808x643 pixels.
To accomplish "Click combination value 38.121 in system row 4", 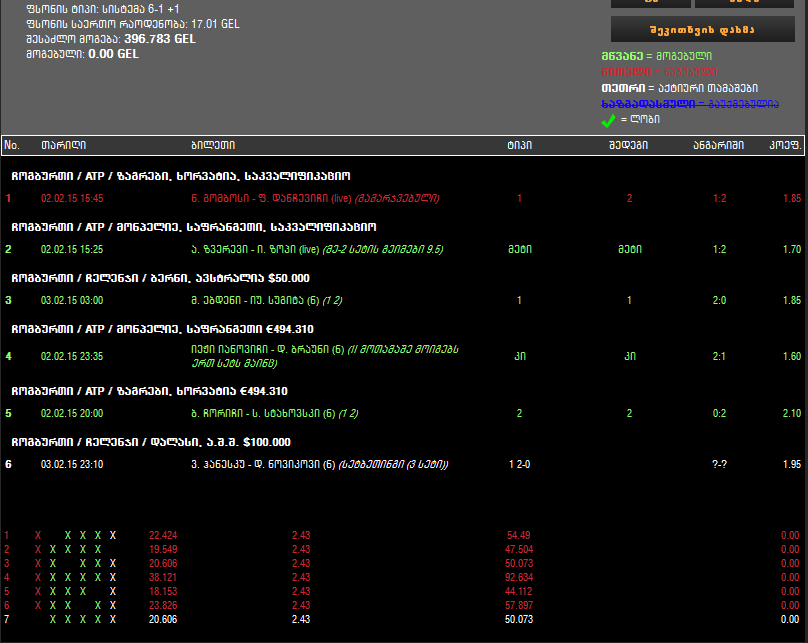I will [163, 577].
